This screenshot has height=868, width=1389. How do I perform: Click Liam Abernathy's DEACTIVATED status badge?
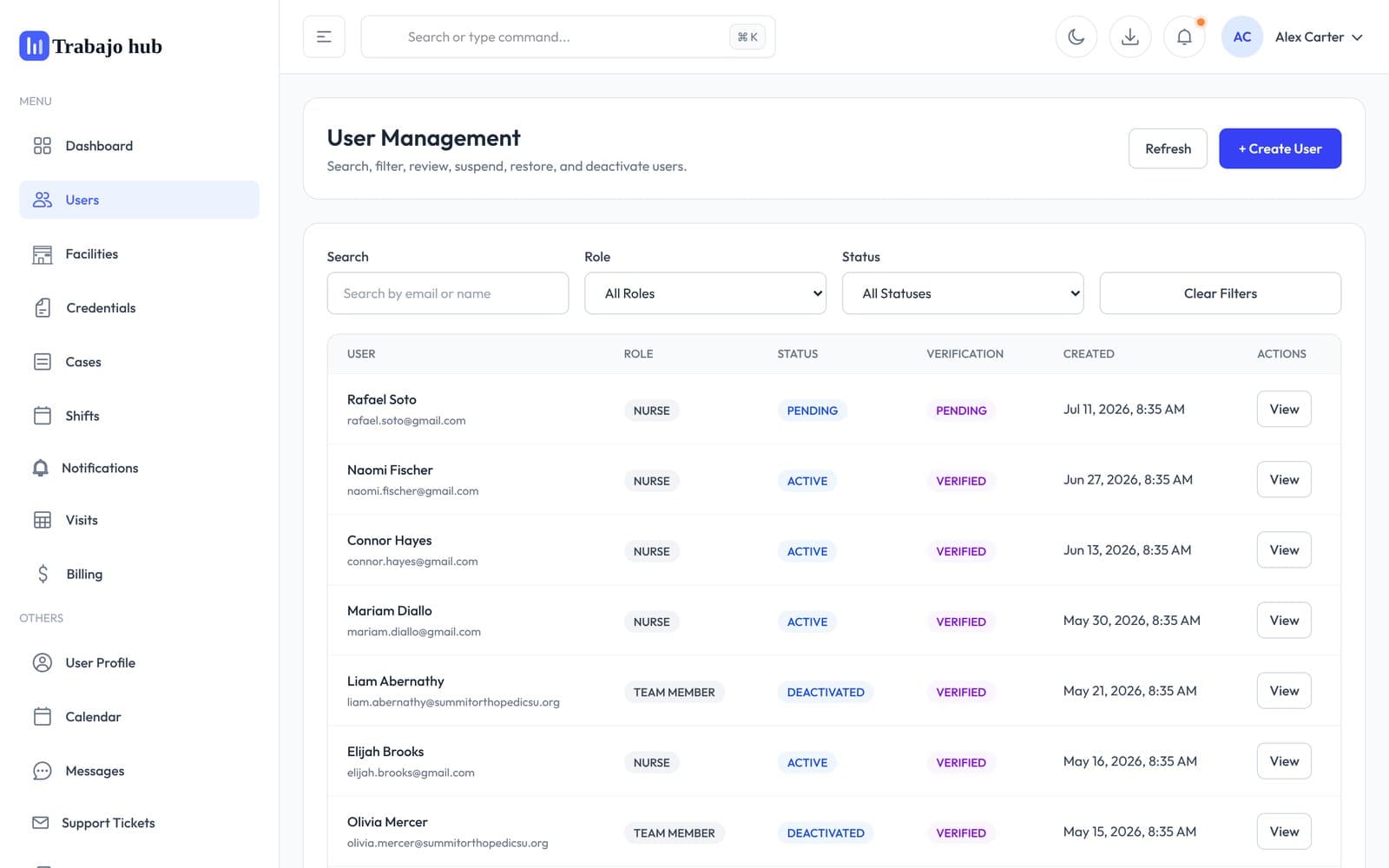(826, 692)
